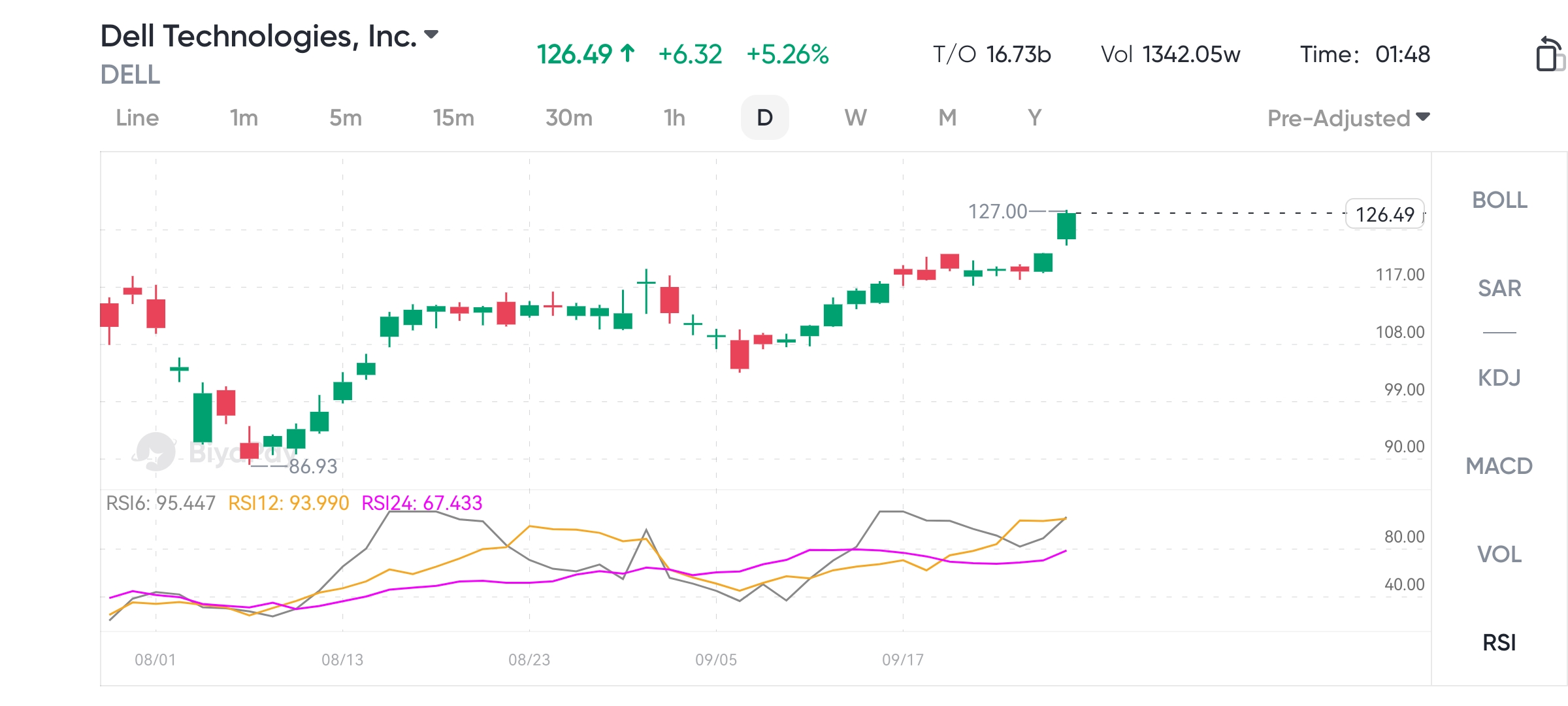
Task: Show the KDJ indicator
Action: click(x=1499, y=377)
